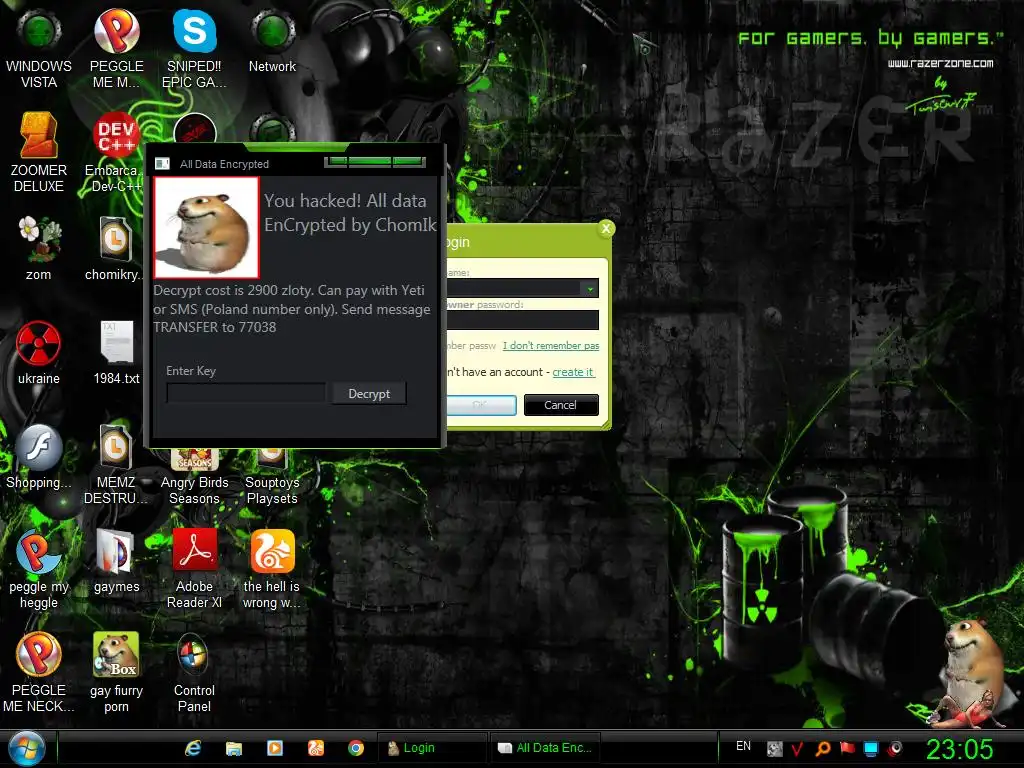Click the 23:05 taskbar clock

(x=959, y=749)
